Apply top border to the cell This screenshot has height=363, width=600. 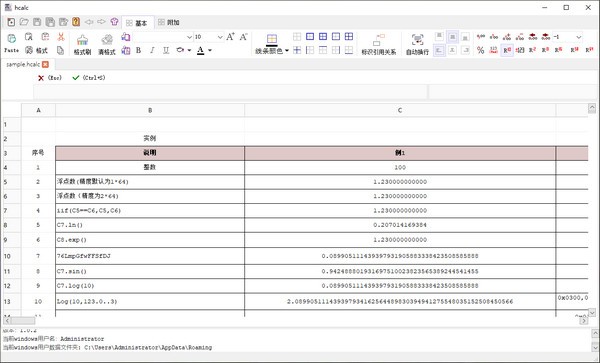(323, 50)
